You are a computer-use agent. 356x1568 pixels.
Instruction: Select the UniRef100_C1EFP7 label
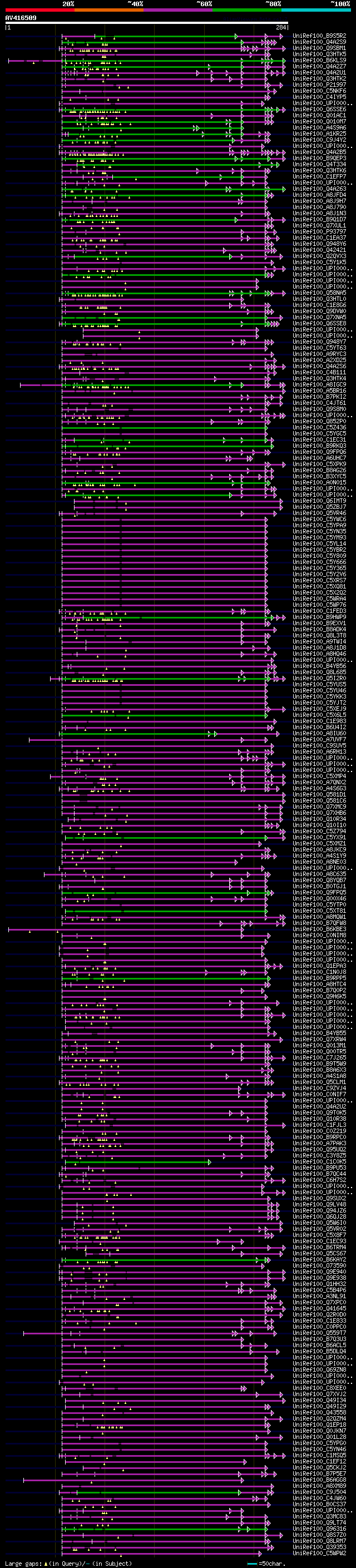coord(319,176)
